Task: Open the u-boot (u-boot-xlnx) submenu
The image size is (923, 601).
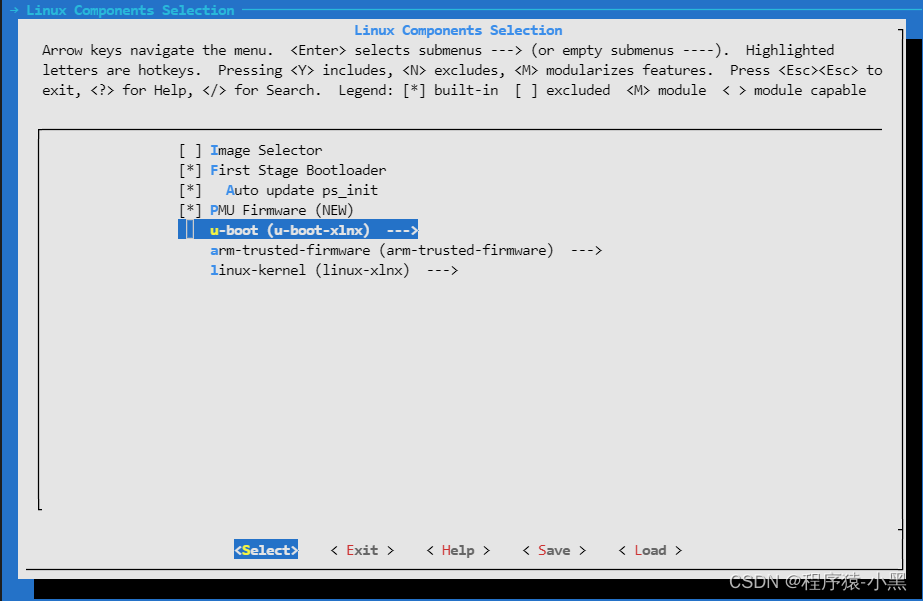Action: coord(298,230)
